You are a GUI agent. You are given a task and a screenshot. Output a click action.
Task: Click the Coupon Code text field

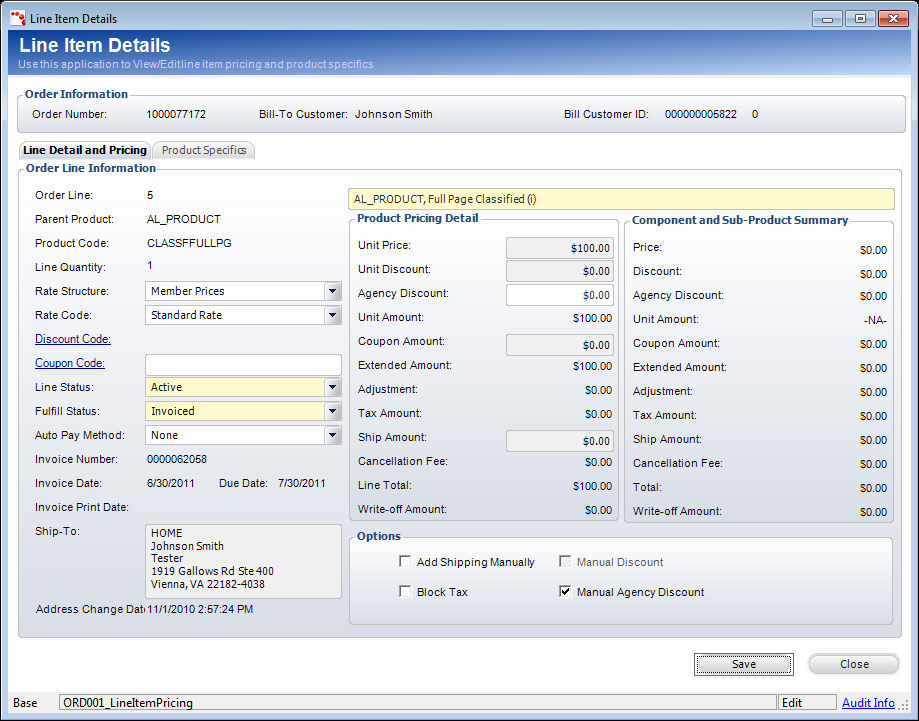point(243,364)
